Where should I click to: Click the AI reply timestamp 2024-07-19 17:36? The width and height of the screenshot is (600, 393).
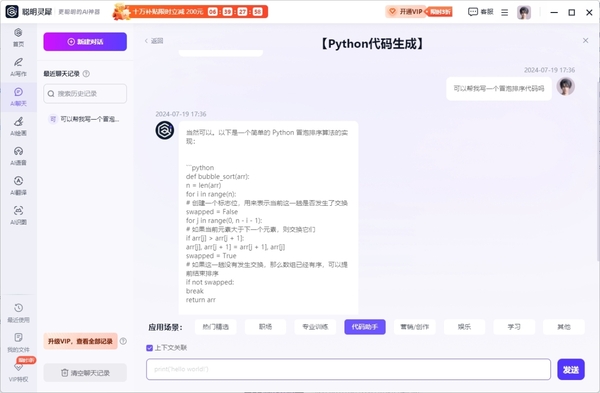pos(181,114)
